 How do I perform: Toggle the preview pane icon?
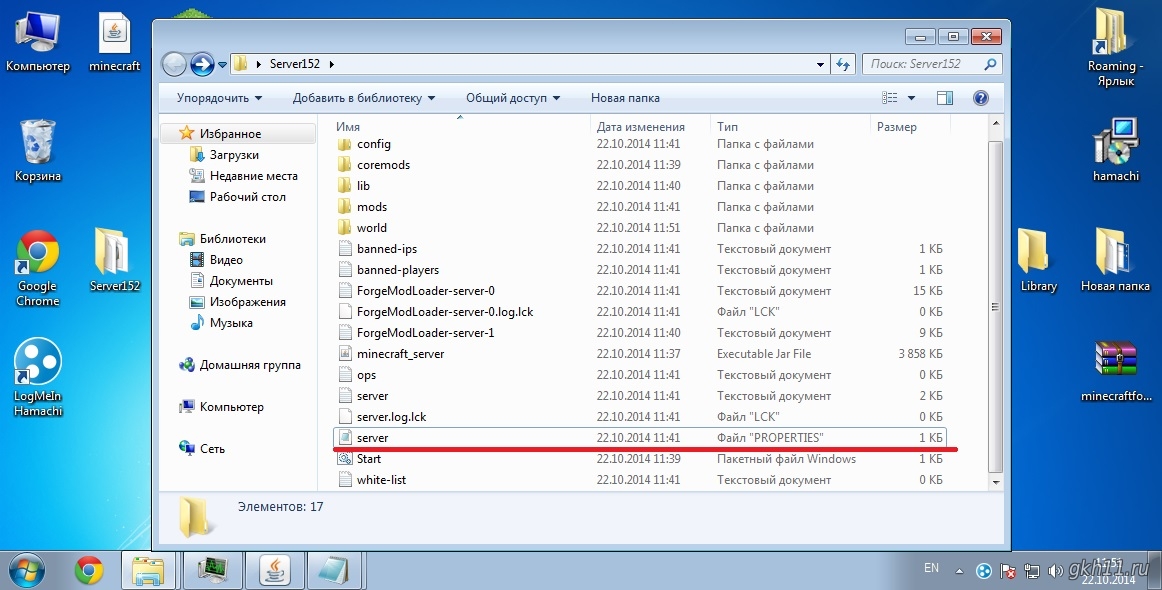tap(945, 98)
